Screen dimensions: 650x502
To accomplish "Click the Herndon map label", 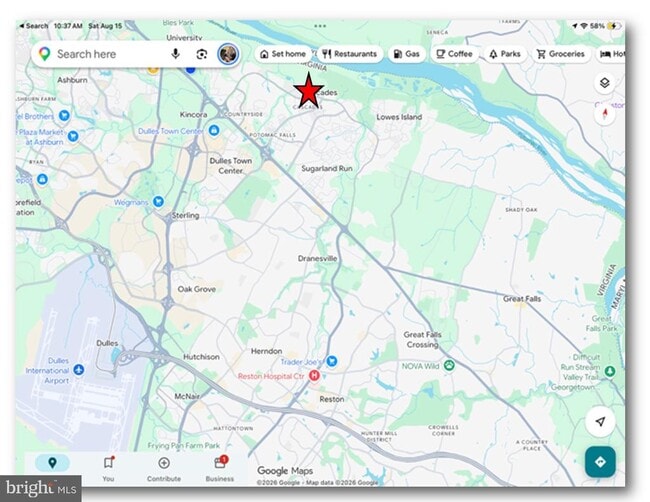I will [x=267, y=351].
